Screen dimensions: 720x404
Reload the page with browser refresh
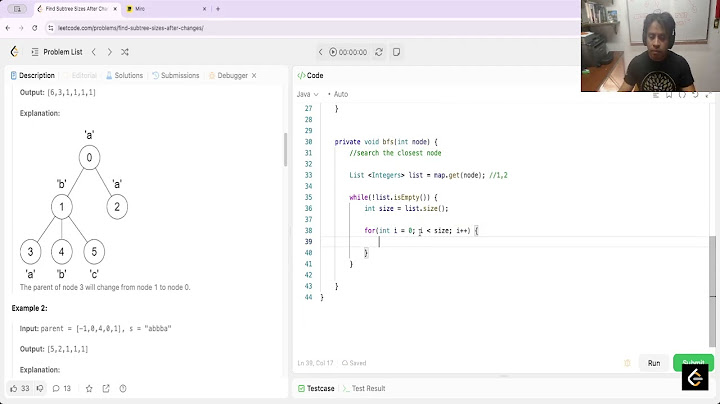coord(34,28)
